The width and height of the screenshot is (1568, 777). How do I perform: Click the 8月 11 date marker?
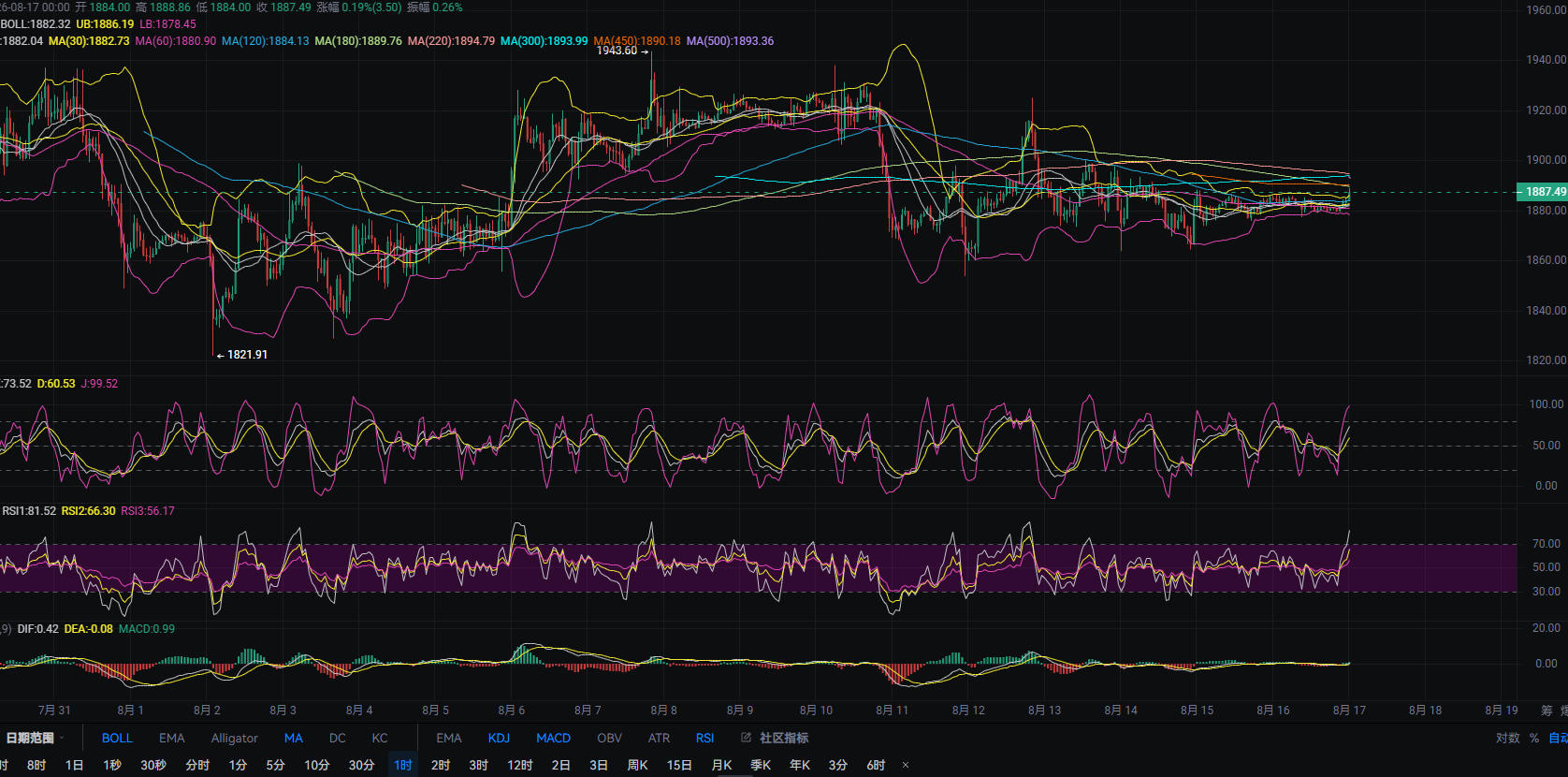pos(892,710)
